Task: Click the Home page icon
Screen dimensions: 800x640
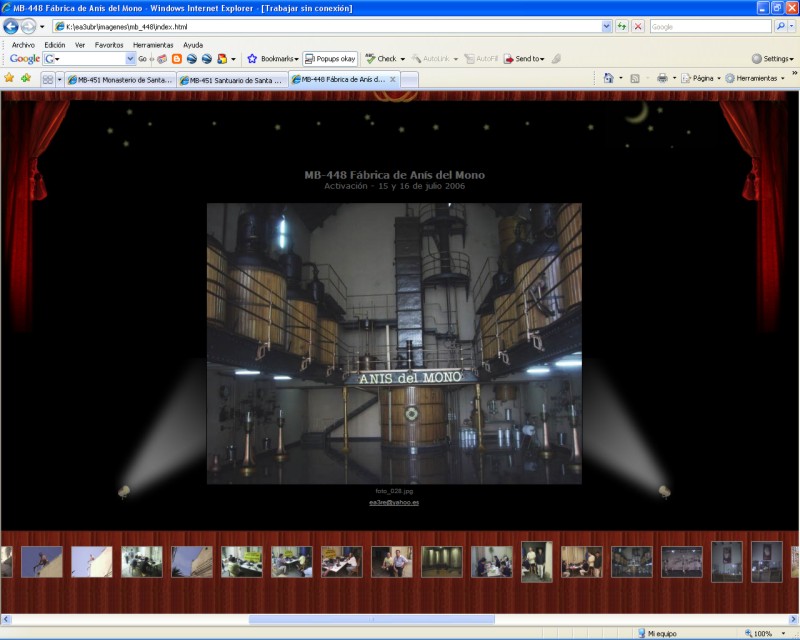Action: point(608,78)
